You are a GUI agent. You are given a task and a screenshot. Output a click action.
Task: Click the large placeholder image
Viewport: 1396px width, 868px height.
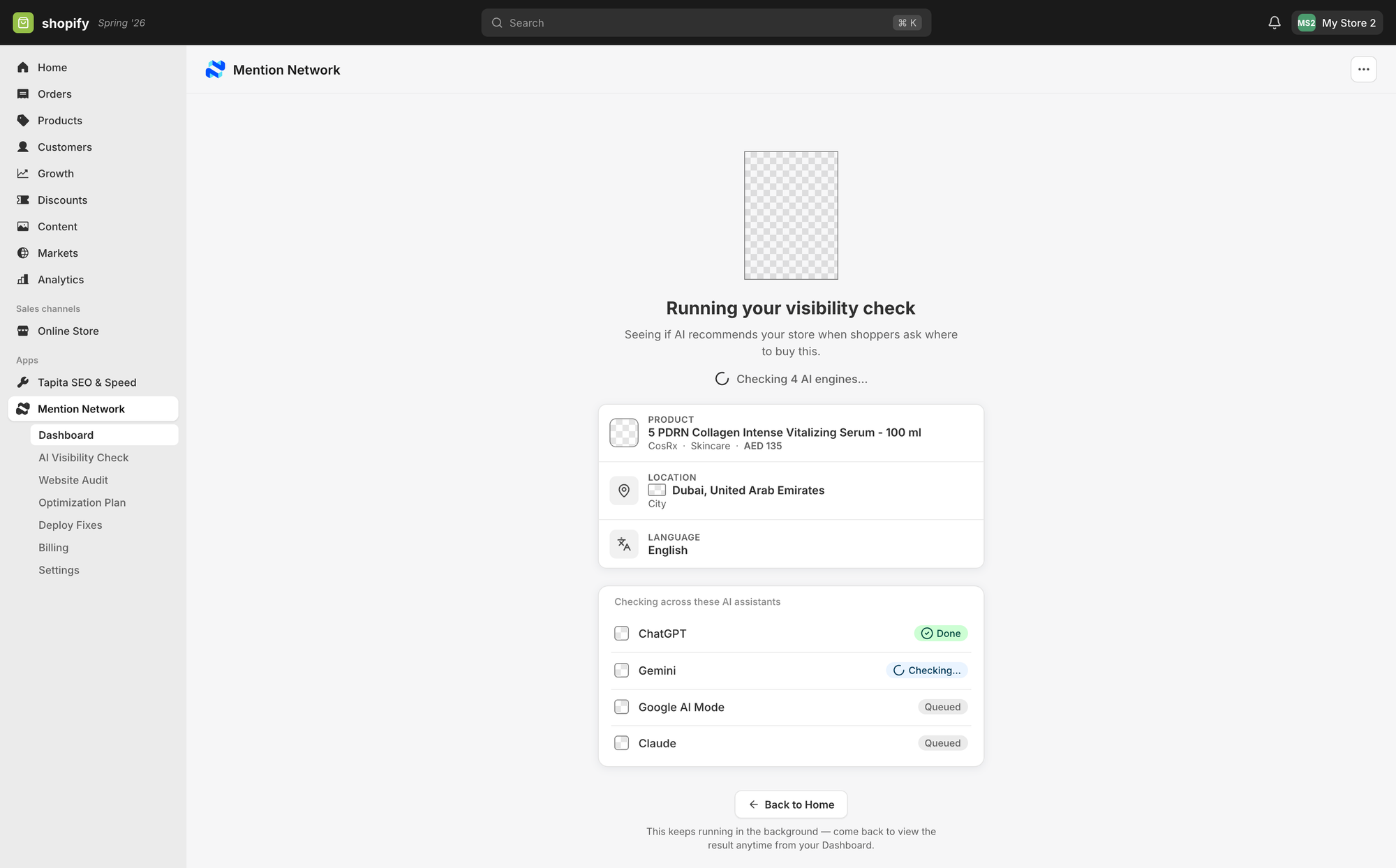pyautogui.click(x=791, y=216)
